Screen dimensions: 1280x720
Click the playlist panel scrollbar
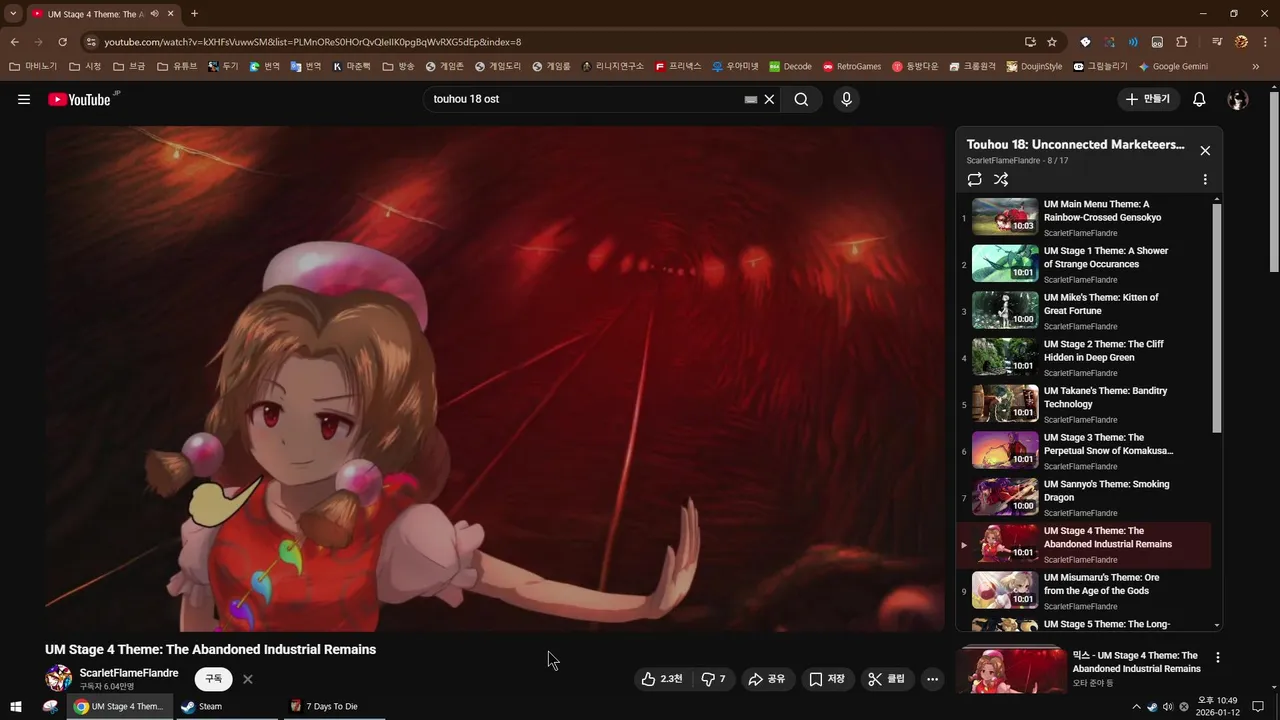click(1217, 318)
